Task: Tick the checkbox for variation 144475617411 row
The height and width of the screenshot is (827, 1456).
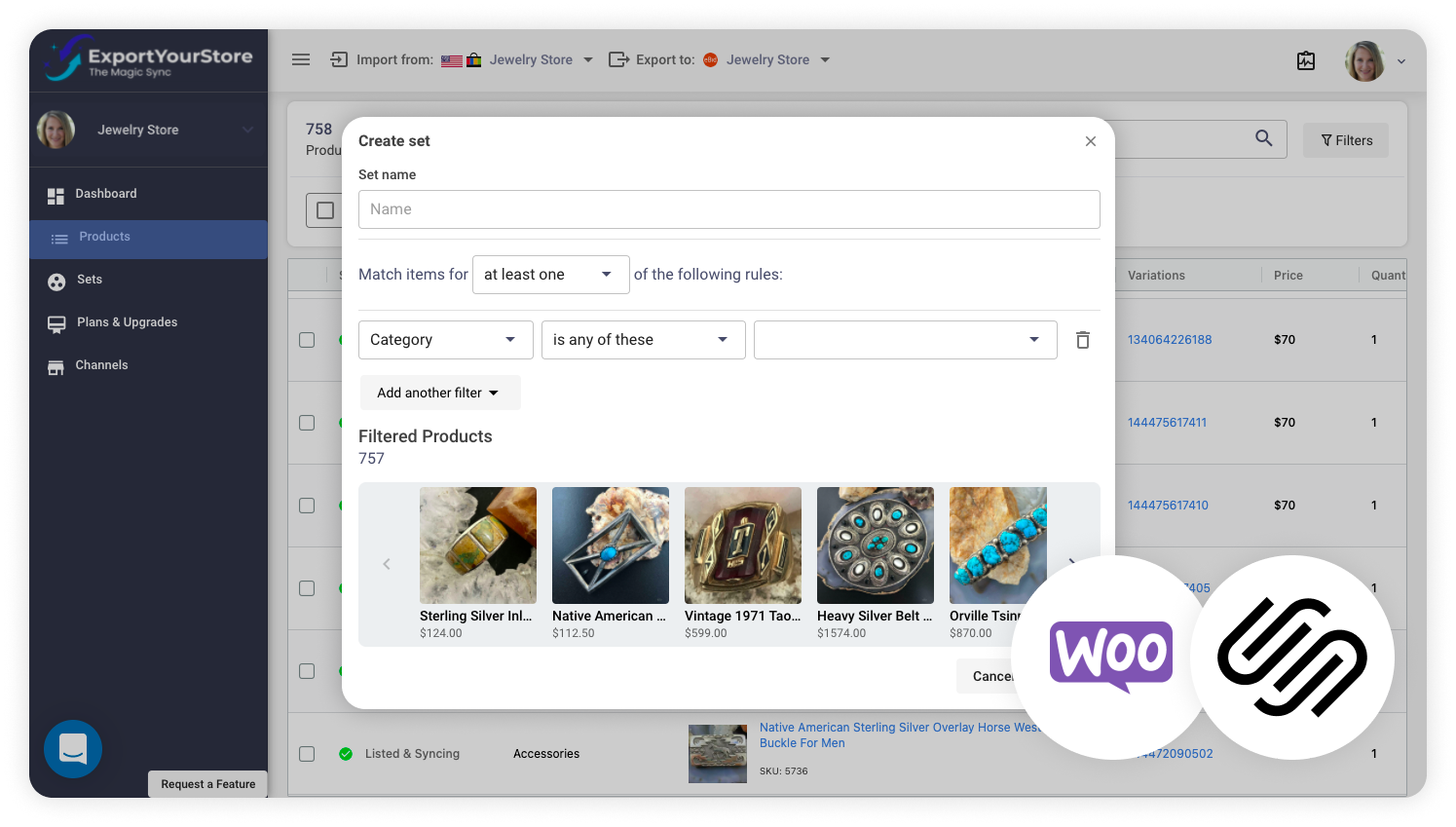Action: [307, 423]
